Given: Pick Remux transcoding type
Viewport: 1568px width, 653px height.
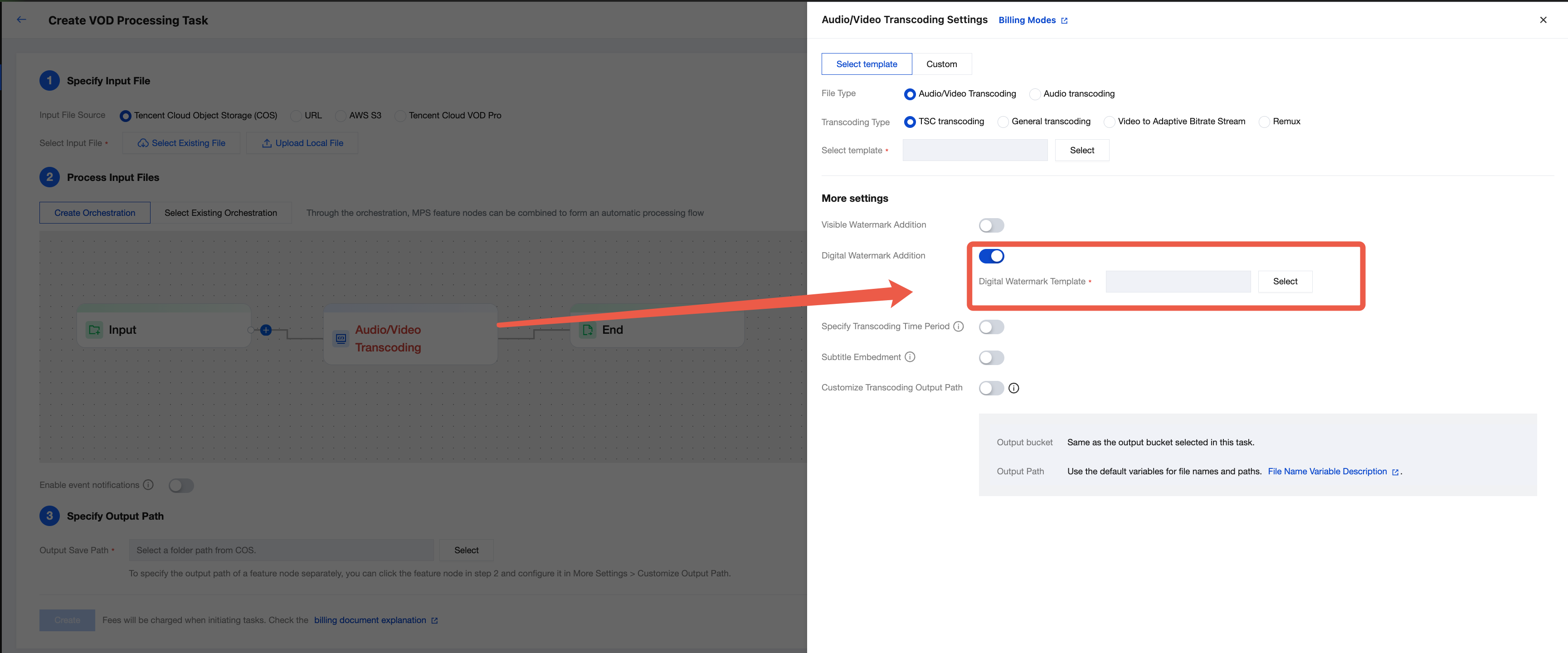Looking at the screenshot, I should [x=1264, y=122].
